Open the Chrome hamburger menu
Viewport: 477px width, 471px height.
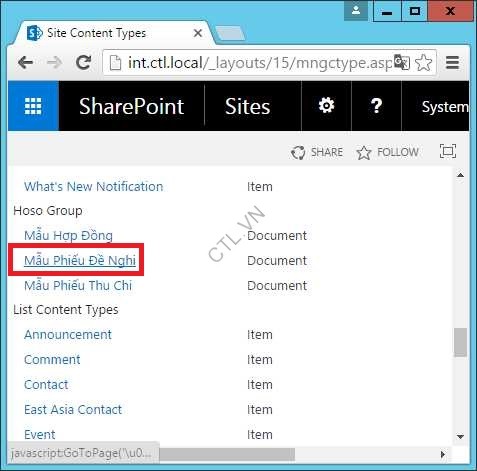[452, 62]
